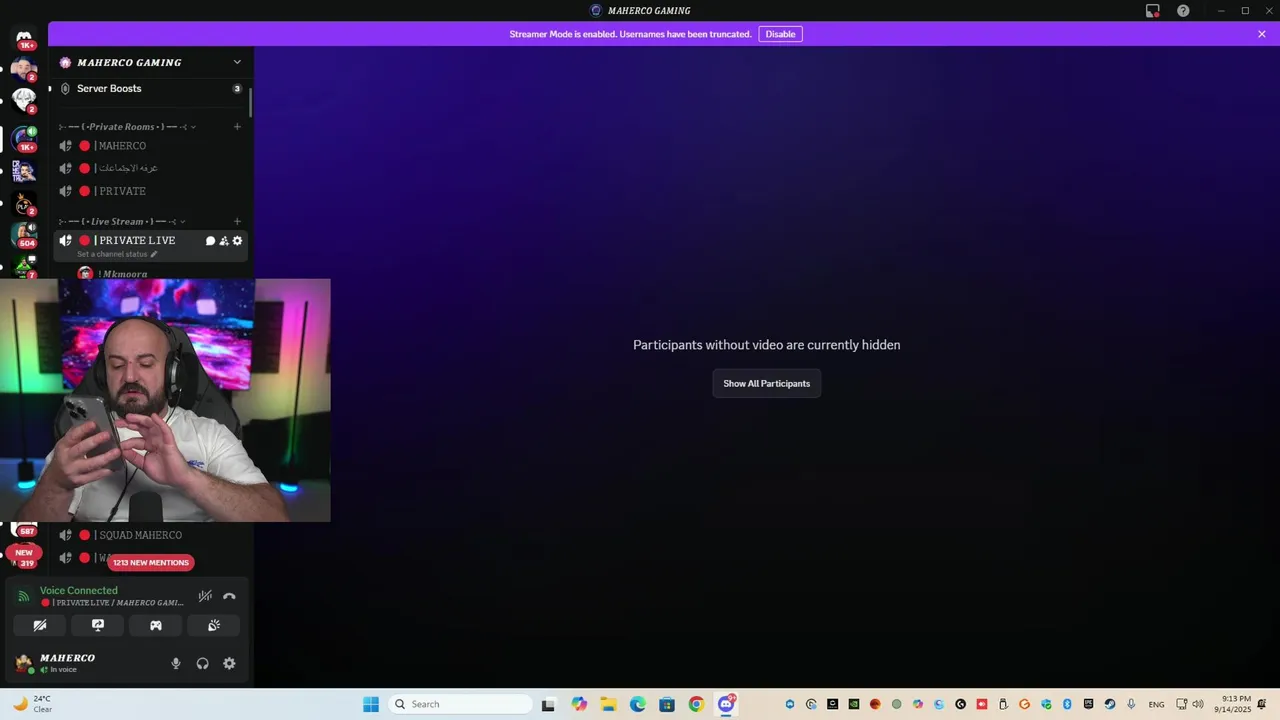The width and height of the screenshot is (1280, 720).
Task: Click the pencil to set channel status
Action: click(154, 254)
